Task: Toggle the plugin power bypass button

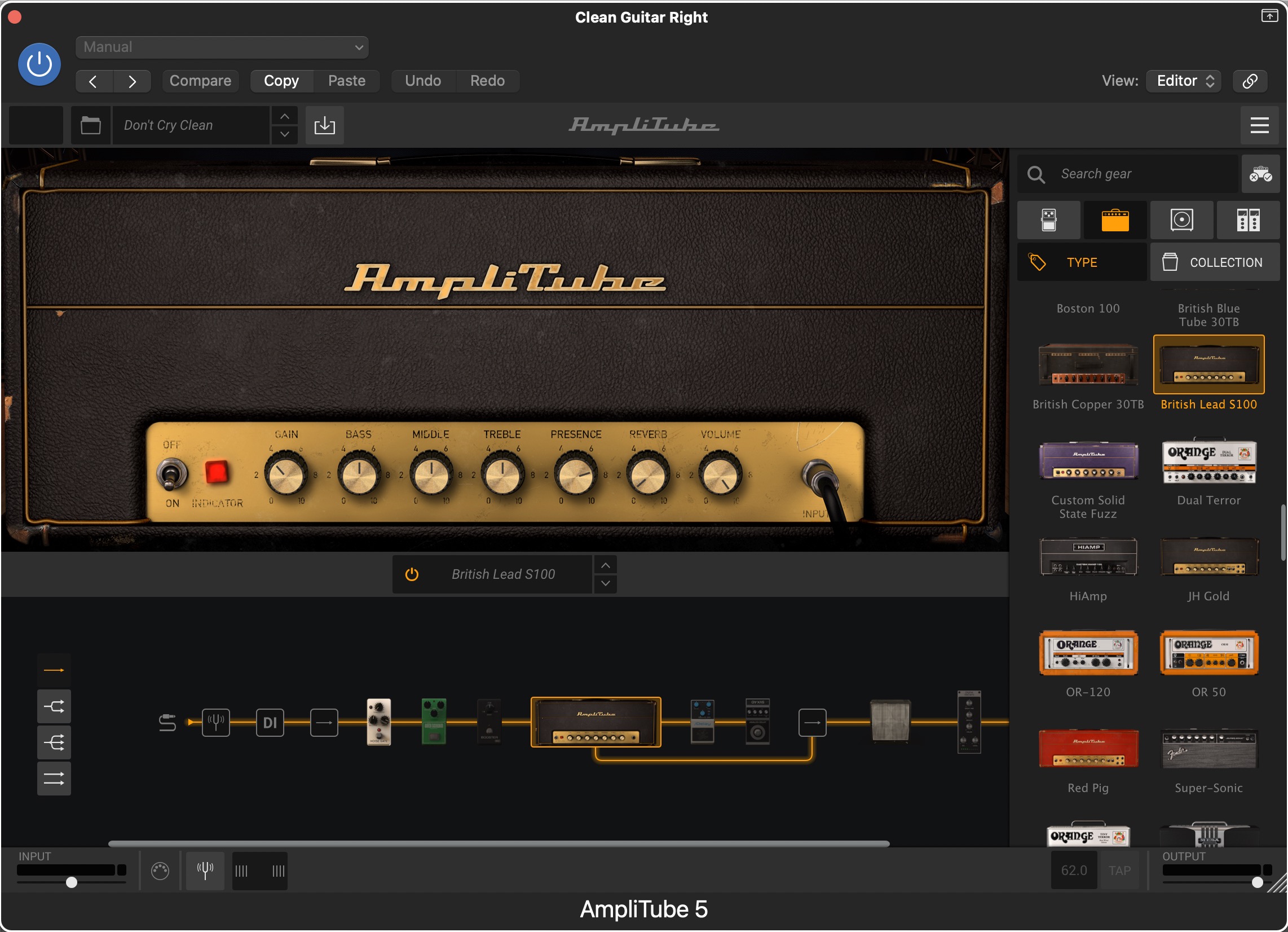Action: (x=39, y=64)
